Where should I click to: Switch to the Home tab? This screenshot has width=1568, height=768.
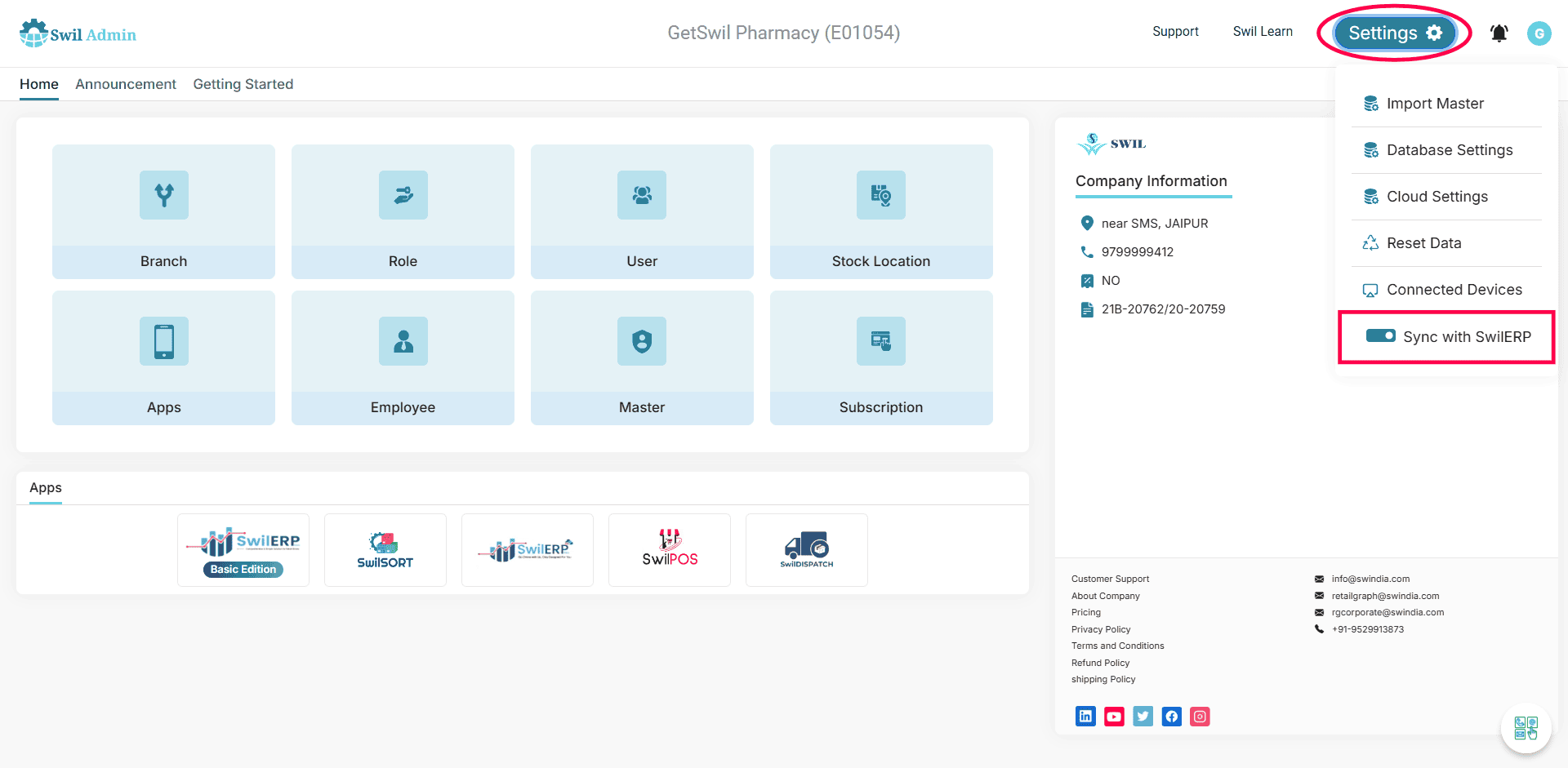coord(39,84)
